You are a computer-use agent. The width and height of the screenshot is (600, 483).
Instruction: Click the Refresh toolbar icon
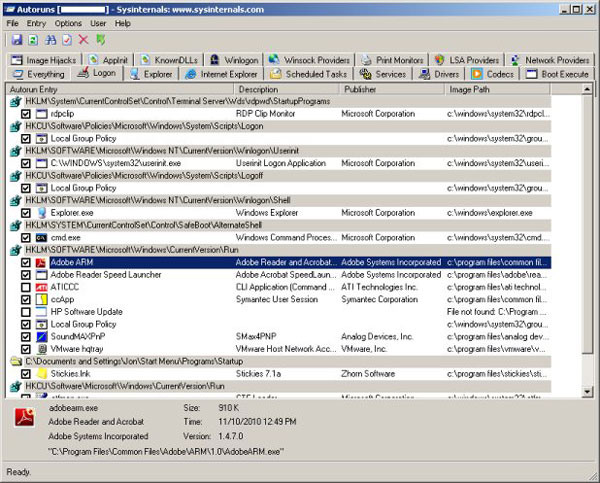[x=33, y=40]
